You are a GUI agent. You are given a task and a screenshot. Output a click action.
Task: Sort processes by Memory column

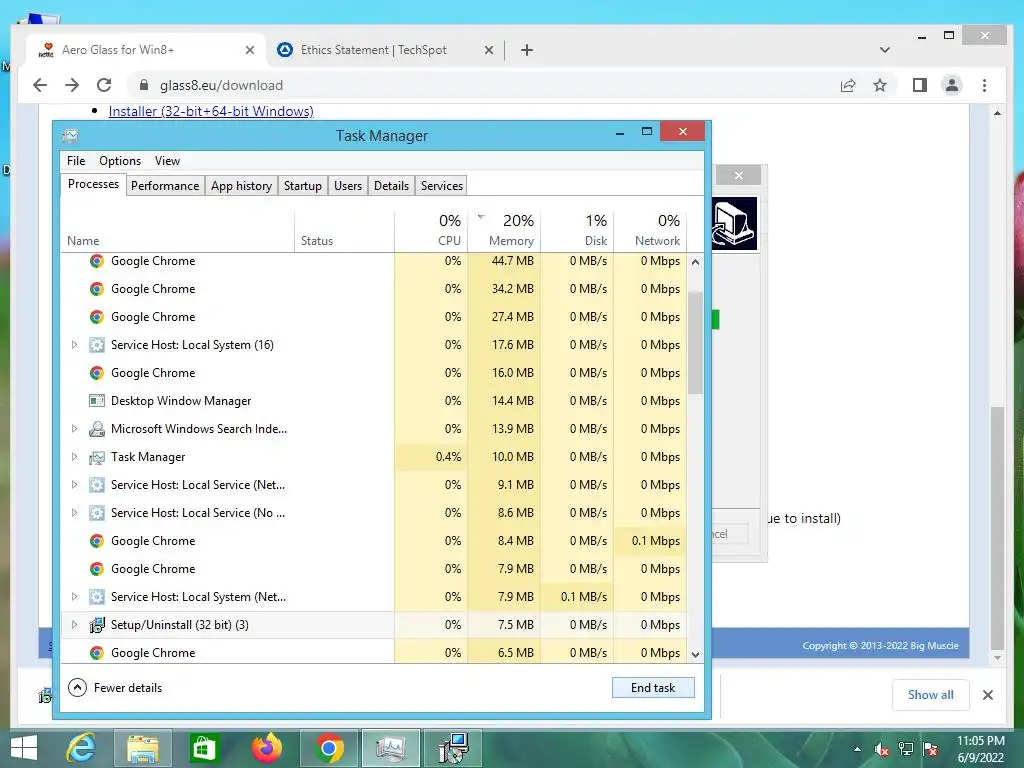point(504,231)
